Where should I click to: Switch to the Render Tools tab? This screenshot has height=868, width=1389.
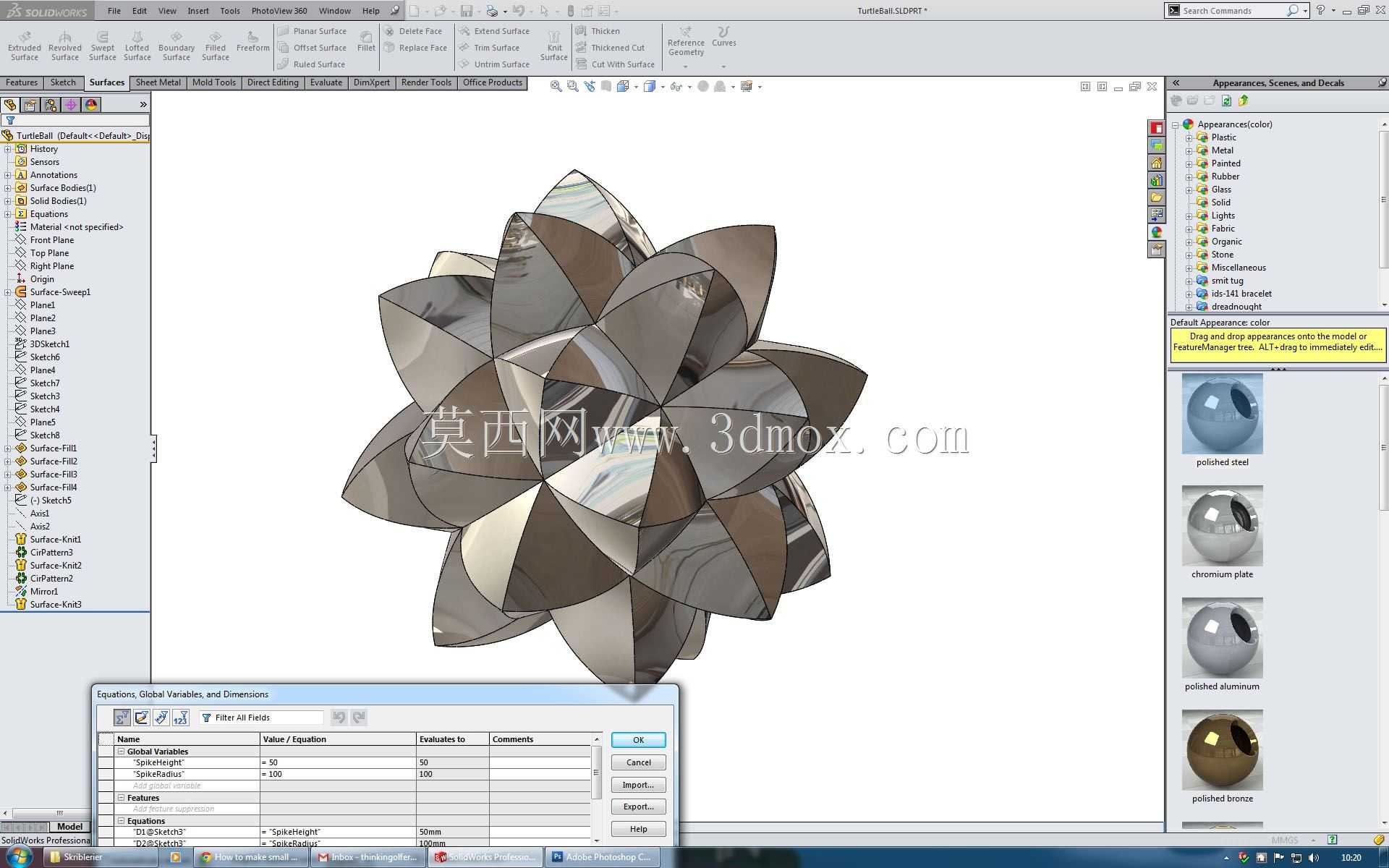point(426,82)
